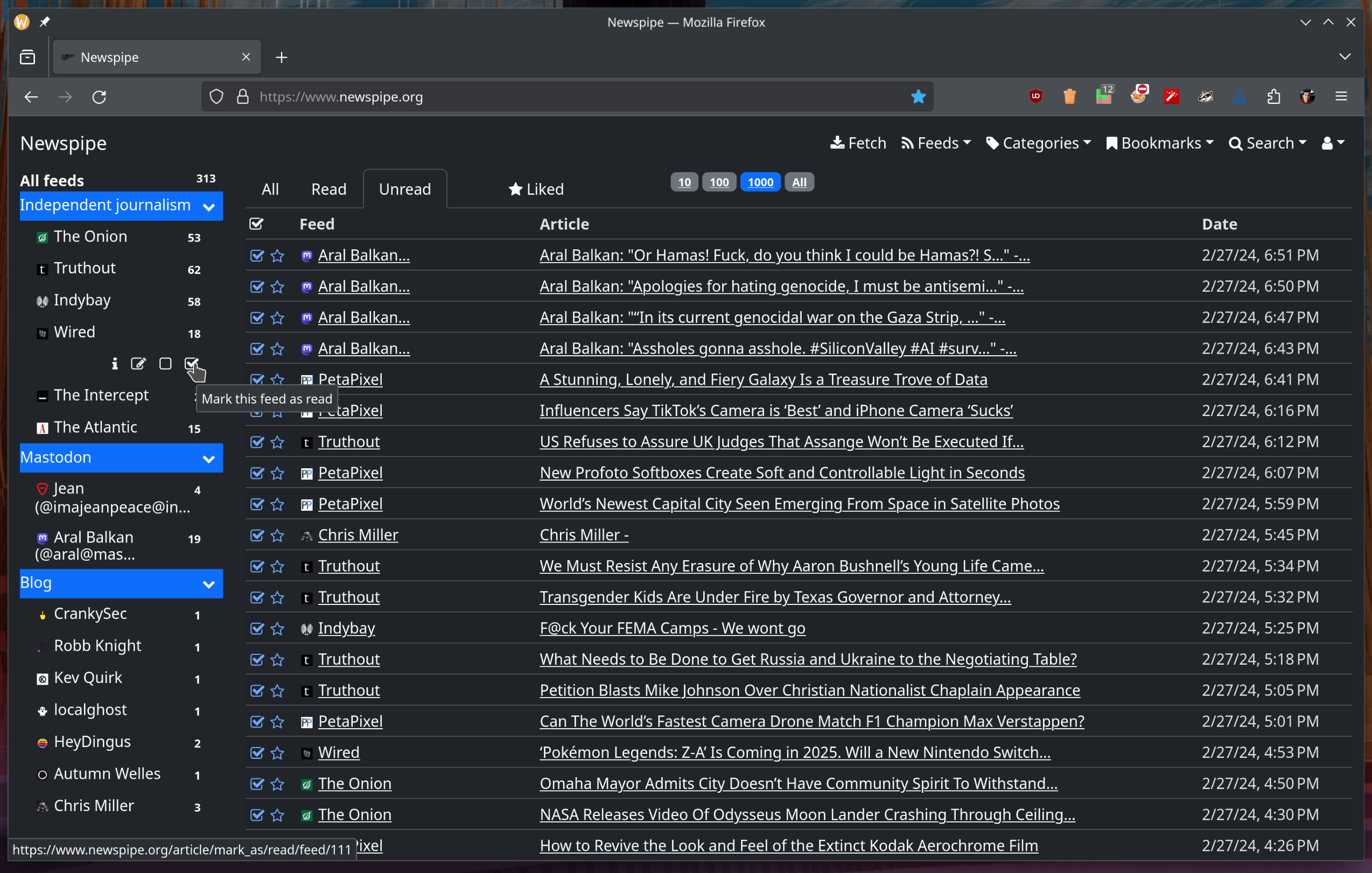The width and height of the screenshot is (1372, 873).
Task: Show 100 articles per page
Action: click(x=719, y=182)
